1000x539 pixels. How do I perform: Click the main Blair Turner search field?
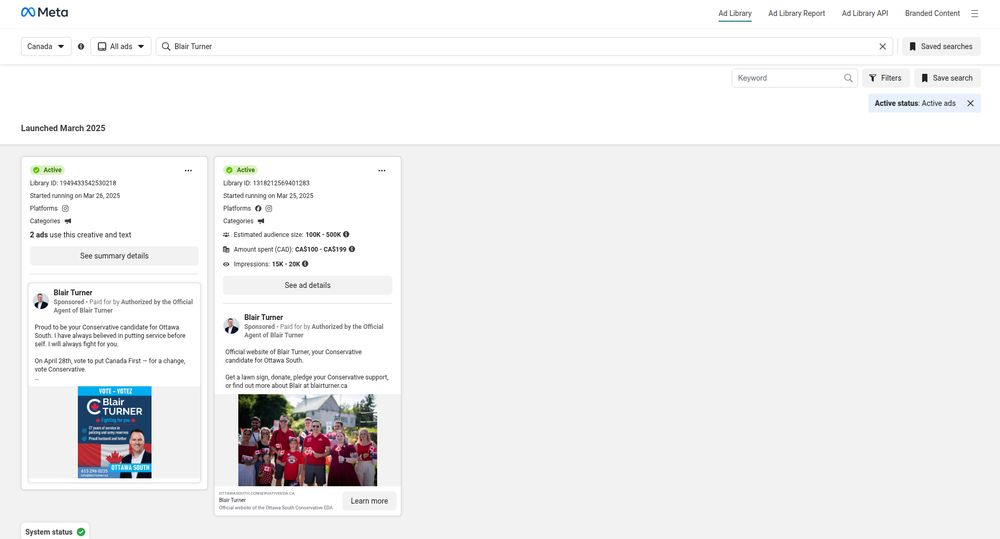523,47
